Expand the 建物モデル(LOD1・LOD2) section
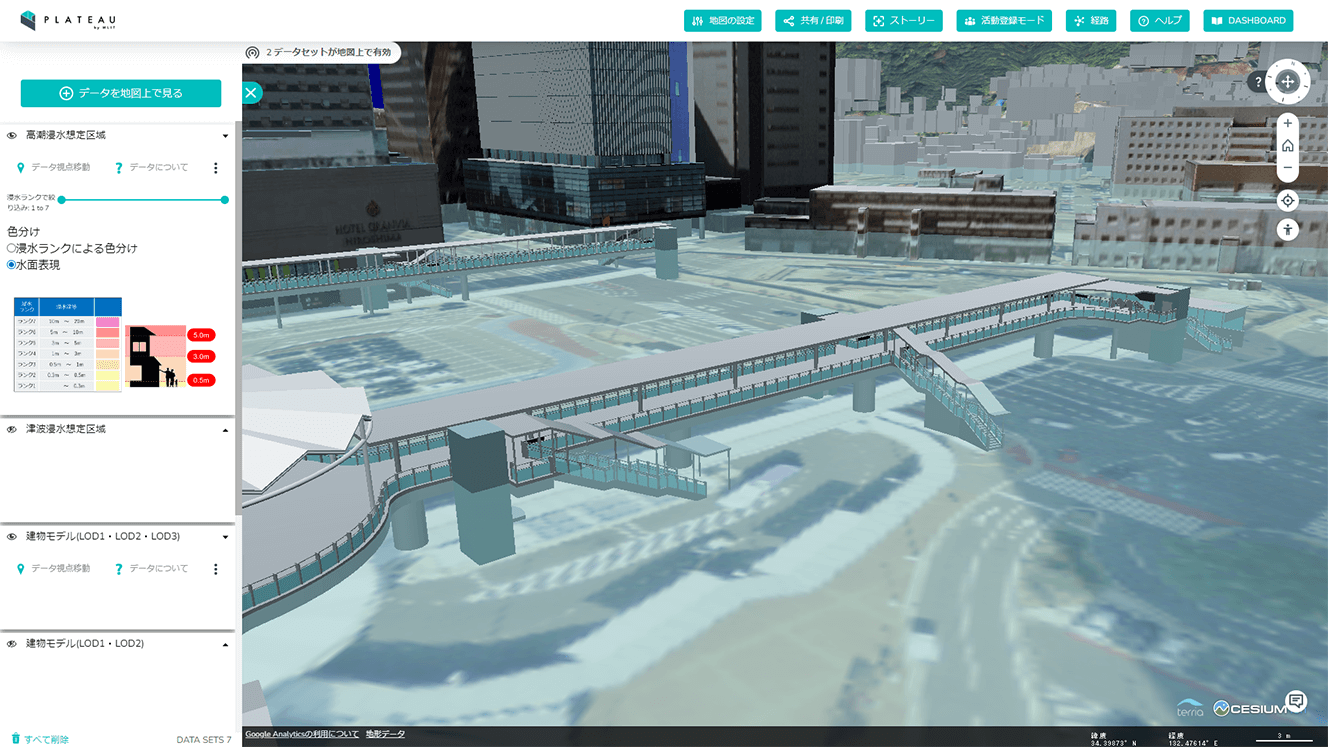Screen dimensions: 1328x747 pos(225,645)
